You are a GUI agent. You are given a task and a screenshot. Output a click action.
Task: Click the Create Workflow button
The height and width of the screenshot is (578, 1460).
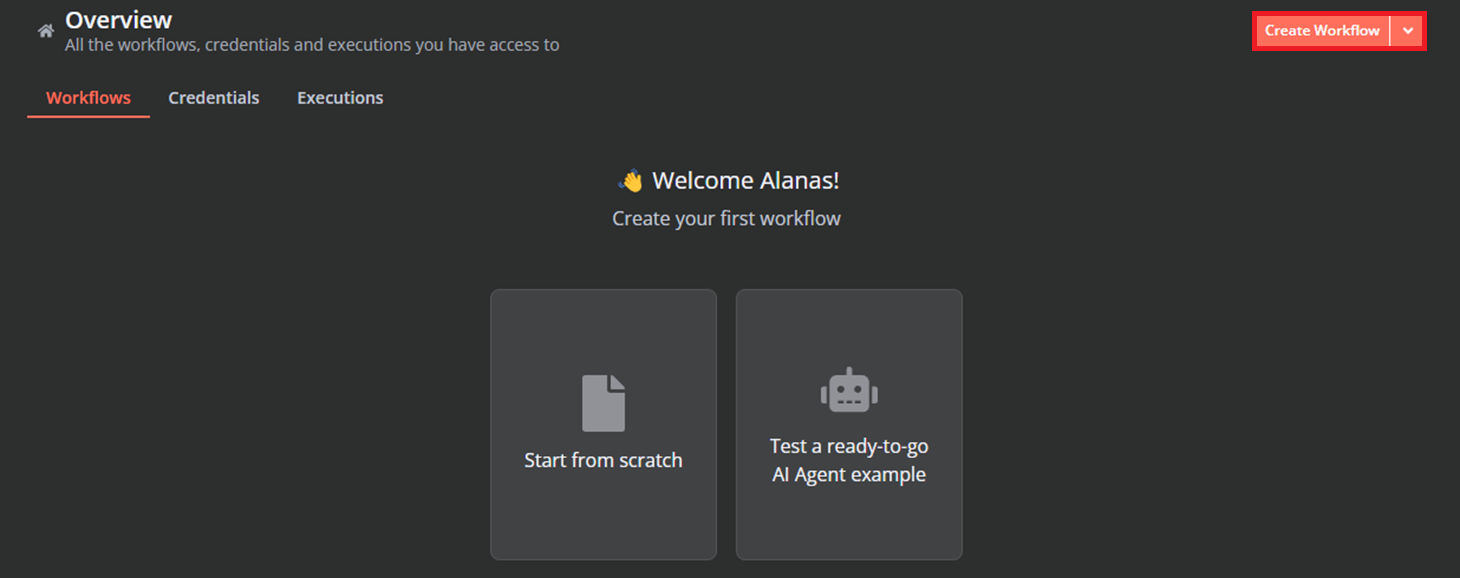click(1321, 31)
